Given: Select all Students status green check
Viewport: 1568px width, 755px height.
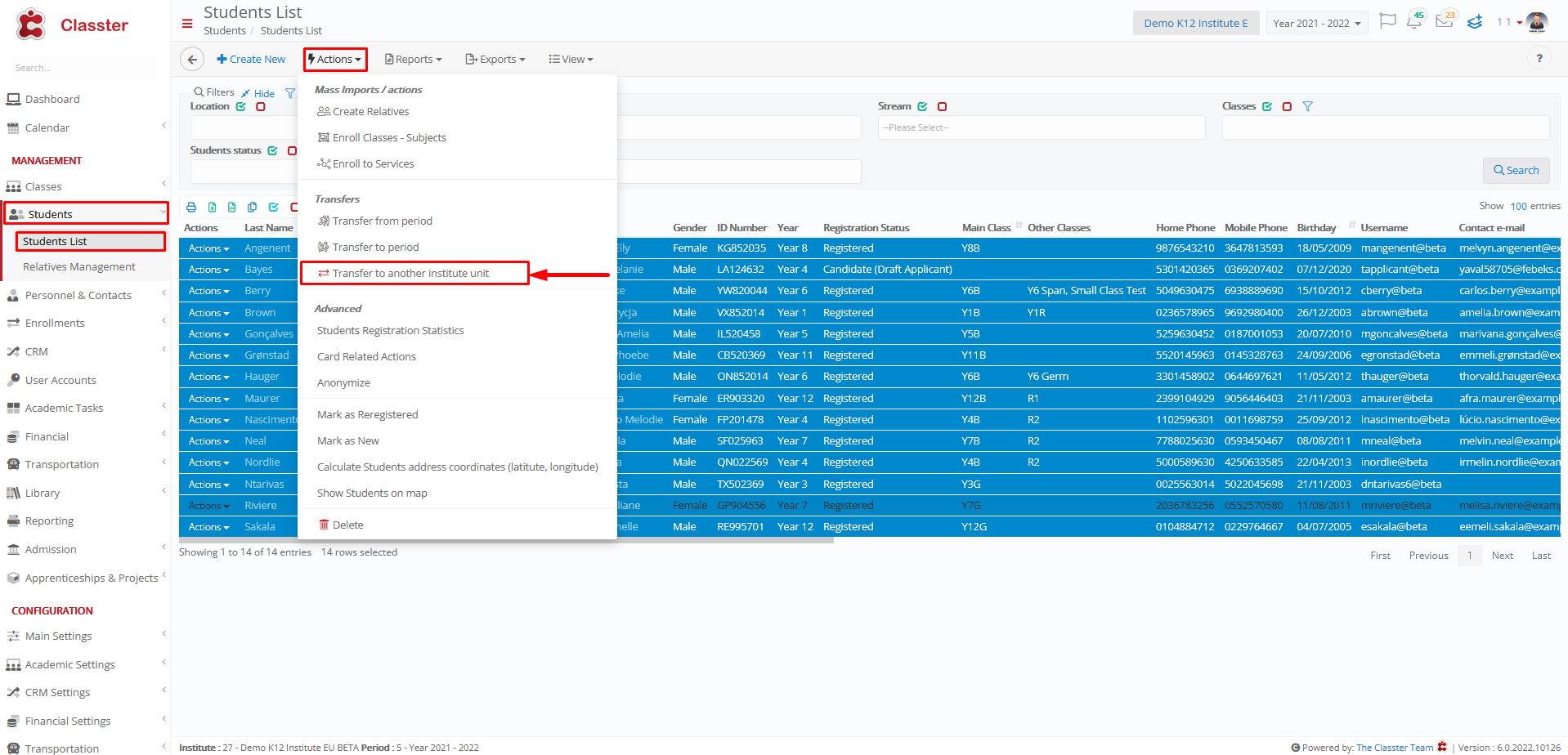Looking at the screenshot, I should coord(273,151).
